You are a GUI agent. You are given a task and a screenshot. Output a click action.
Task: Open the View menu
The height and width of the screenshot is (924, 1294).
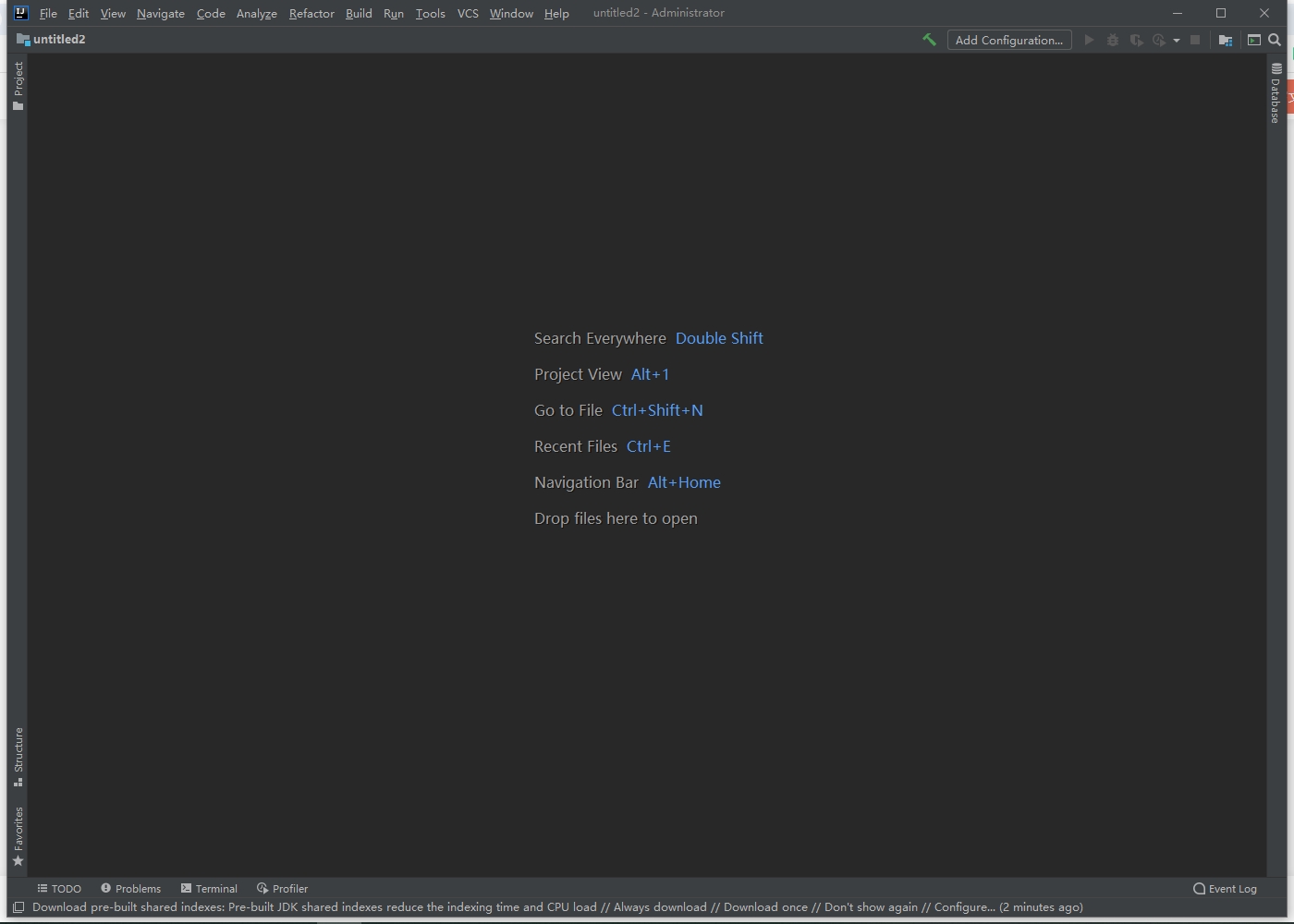tap(113, 13)
